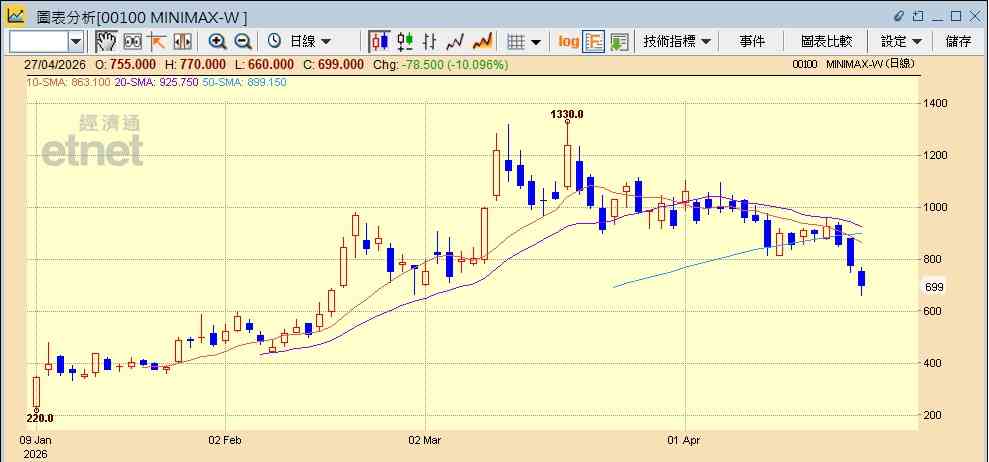Viewport: 989px width, 462px height.
Task: Select the hand pan tool
Action: (x=107, y=42)
